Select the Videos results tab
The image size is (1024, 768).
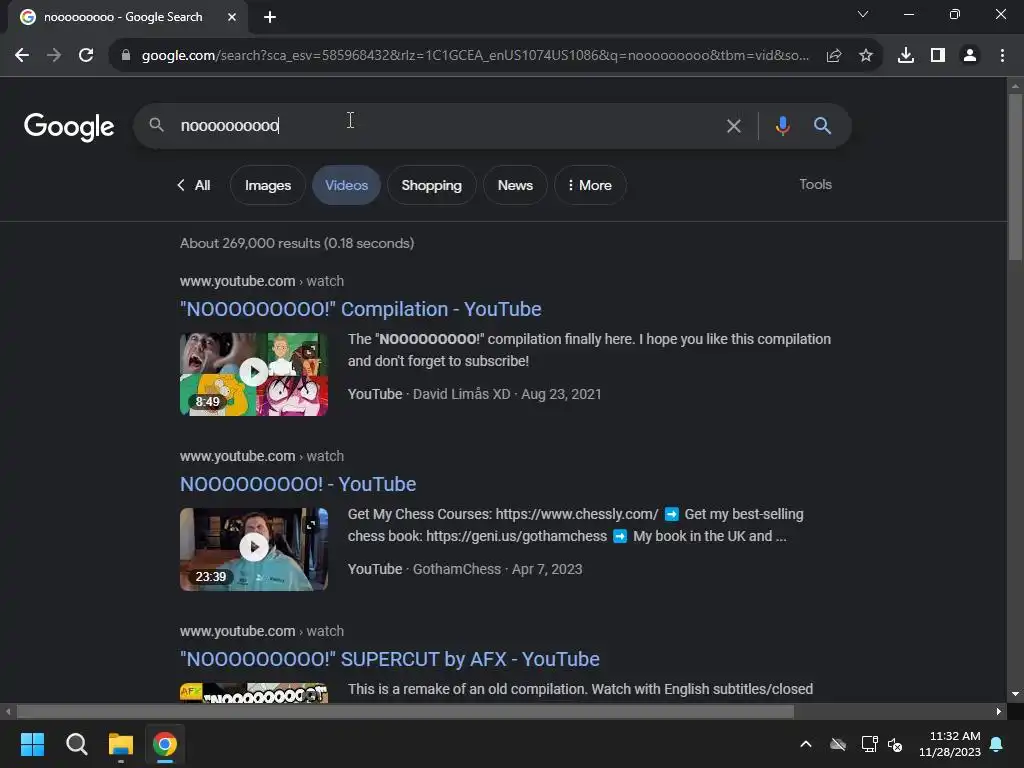pyautogui.click(x=347, y=185)
